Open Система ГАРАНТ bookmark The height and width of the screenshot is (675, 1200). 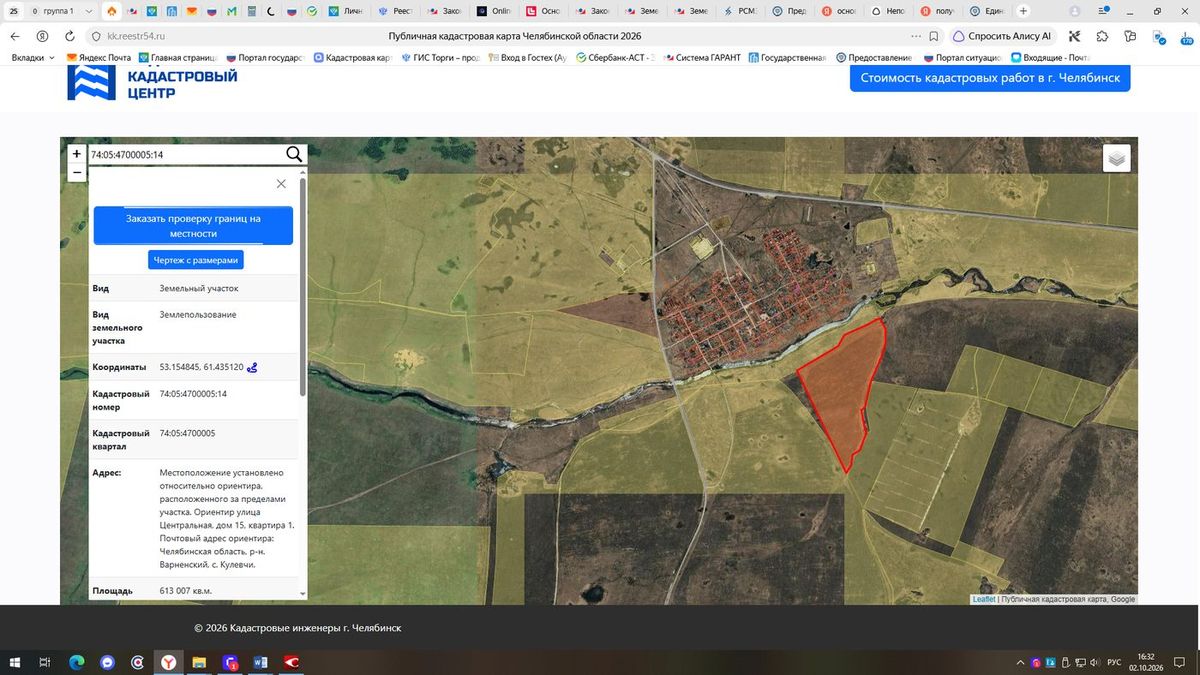(x=702, y=57)
